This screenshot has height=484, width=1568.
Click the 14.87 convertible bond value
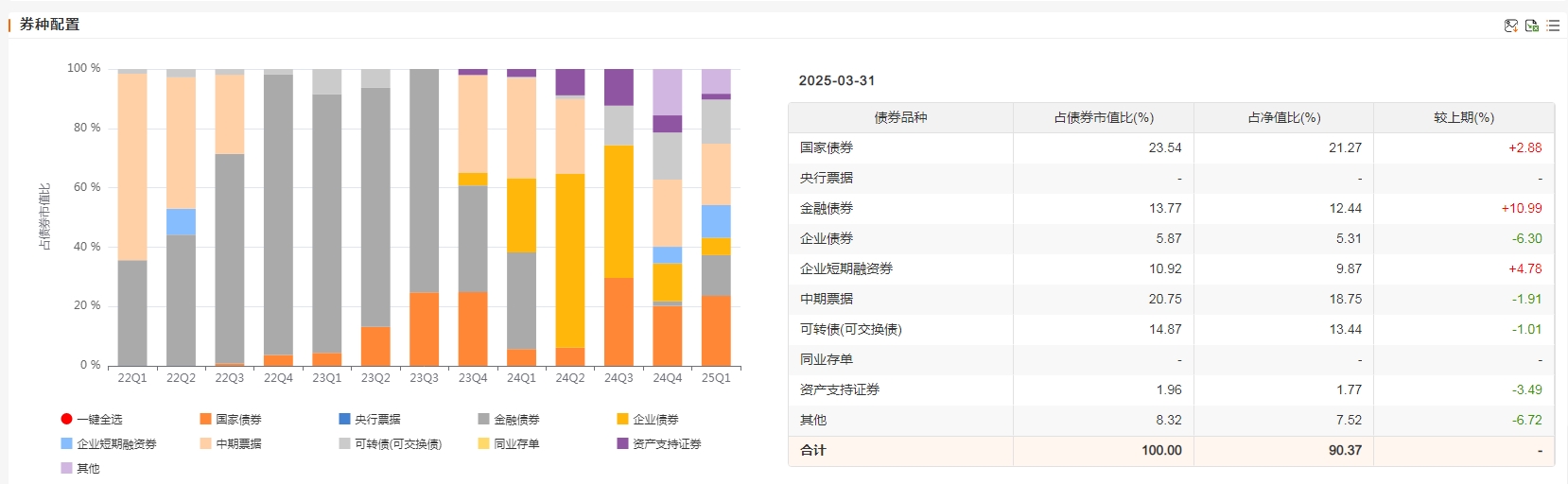pos(1165,329)
